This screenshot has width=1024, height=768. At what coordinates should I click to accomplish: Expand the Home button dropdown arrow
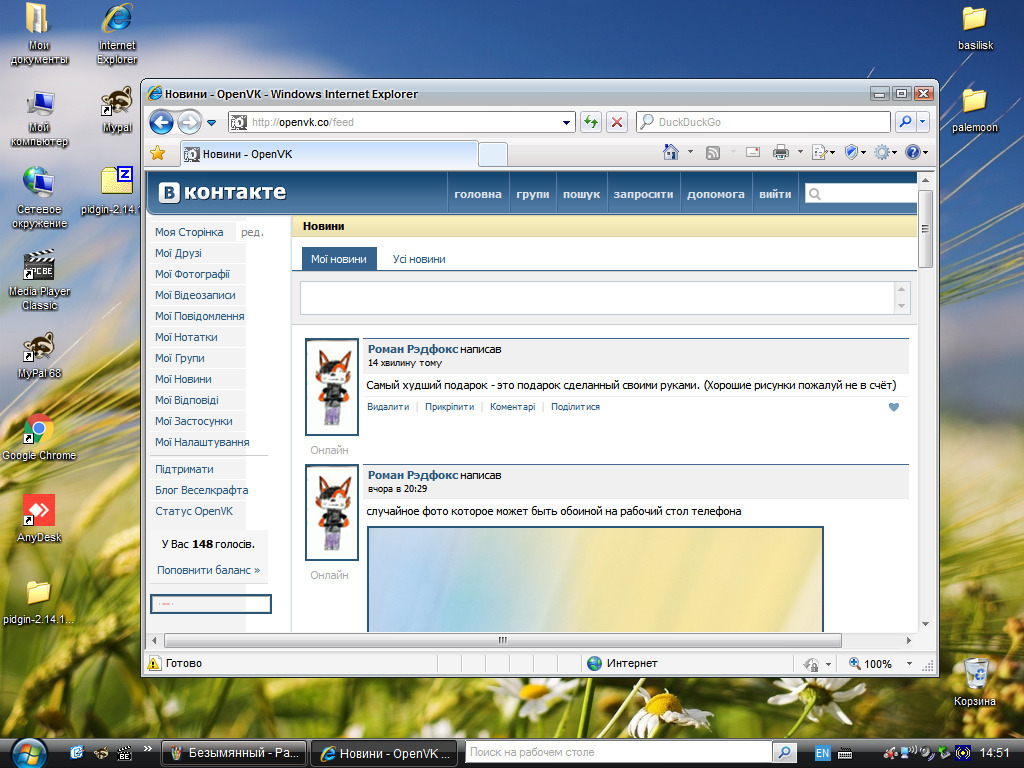pos(690,152)
